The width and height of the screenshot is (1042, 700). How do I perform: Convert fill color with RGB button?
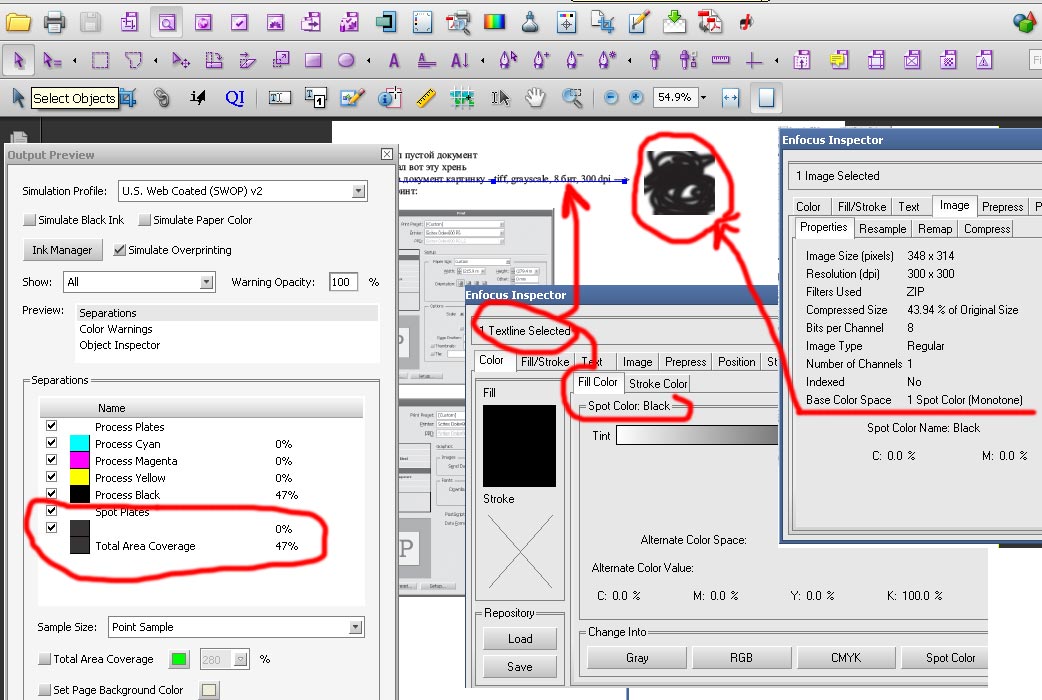pyautogui.click(x=741, y=657)
